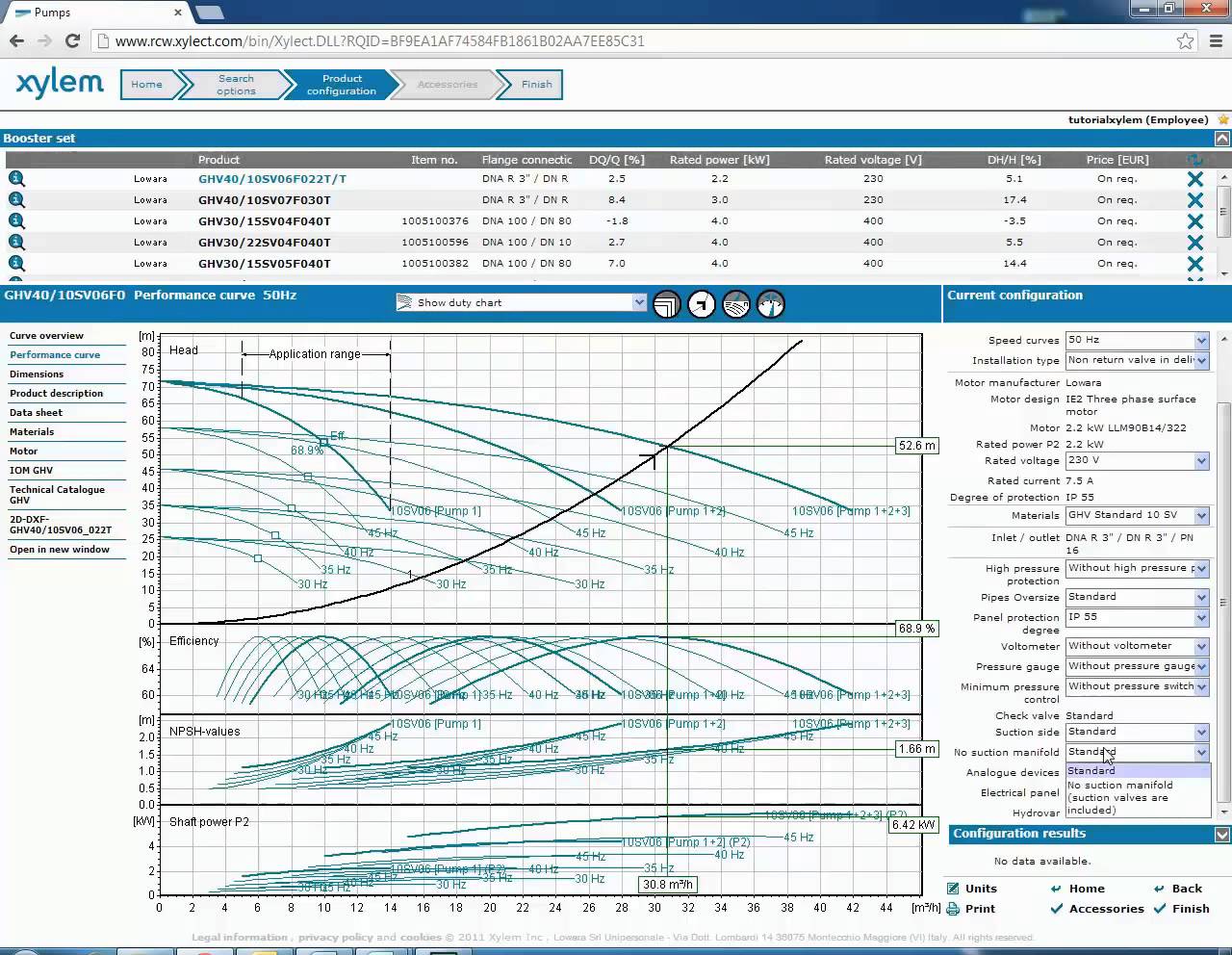Open the Chrome menu icon

(x=1217, y=40)
